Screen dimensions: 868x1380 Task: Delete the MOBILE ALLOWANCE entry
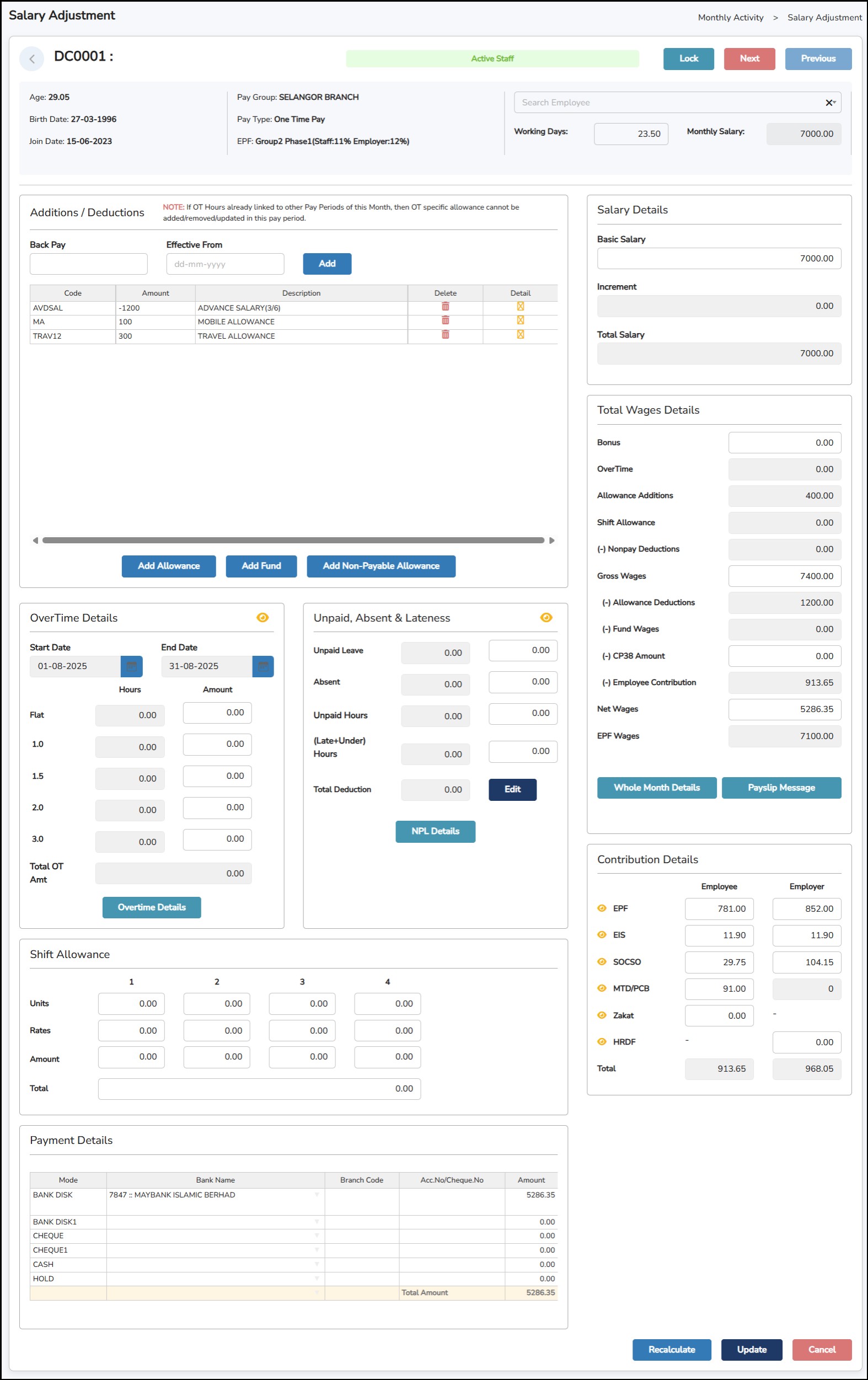click(445, 320)
